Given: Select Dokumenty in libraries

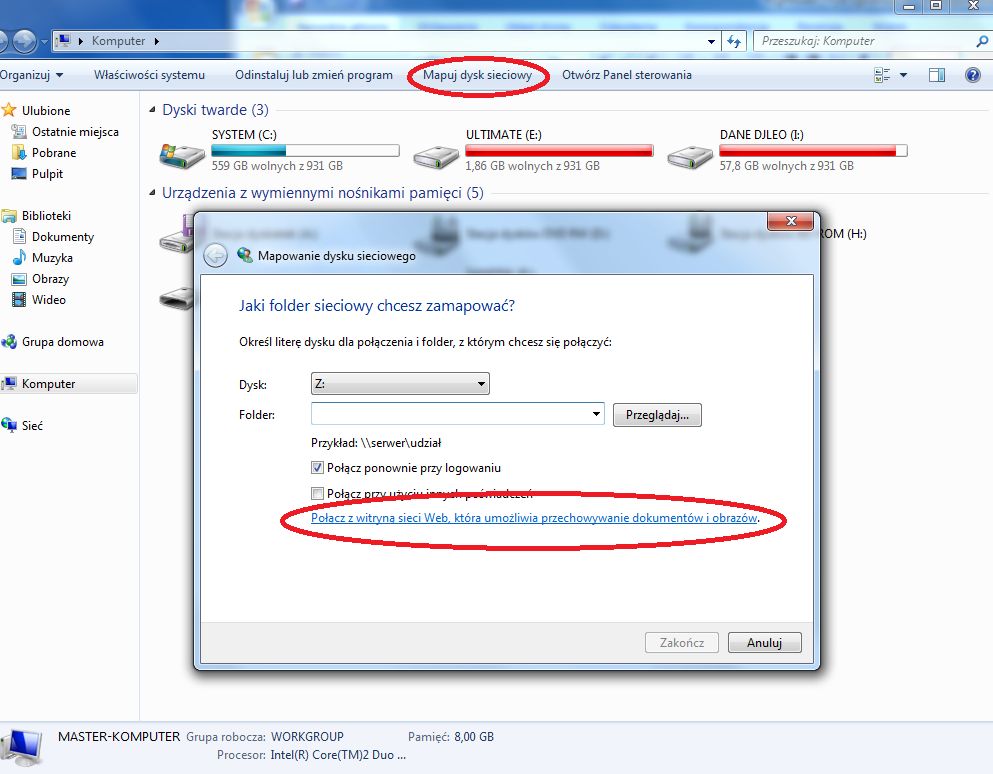Looking at the screenshot, I should click(x=63, y=237).
